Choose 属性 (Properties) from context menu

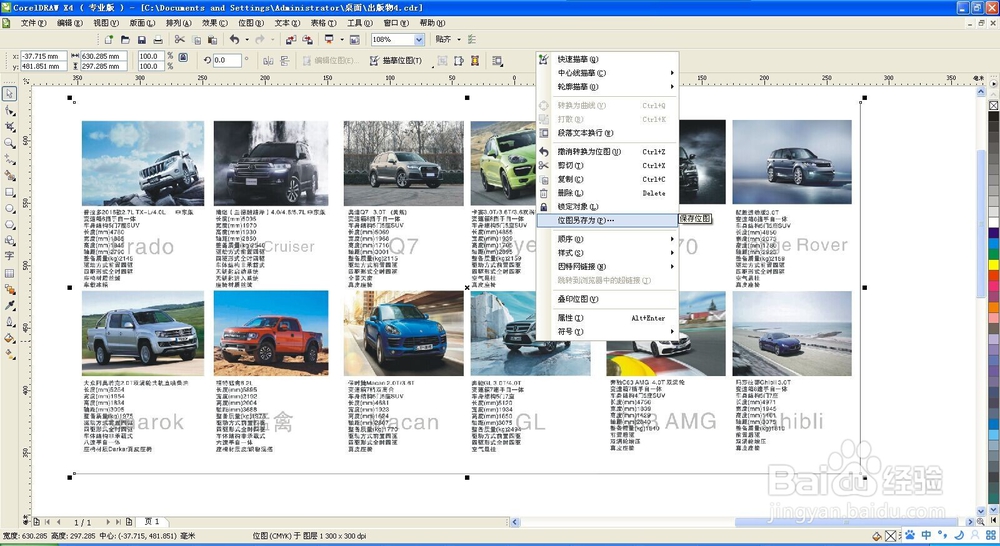click(x=607, y=318)
